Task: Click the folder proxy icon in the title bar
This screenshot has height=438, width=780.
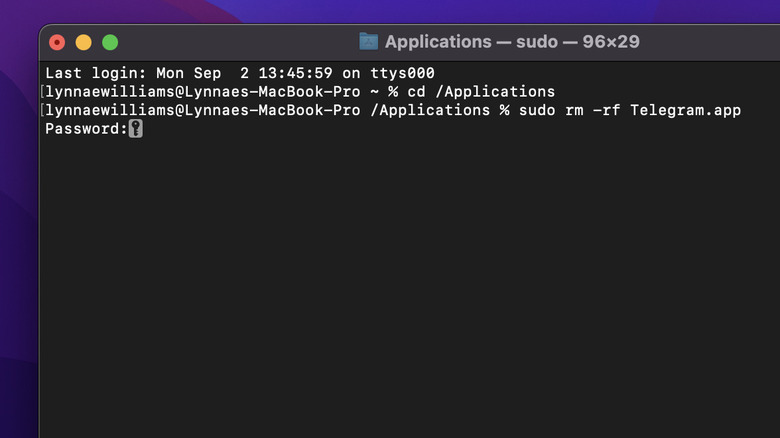Action: point(369,42)
